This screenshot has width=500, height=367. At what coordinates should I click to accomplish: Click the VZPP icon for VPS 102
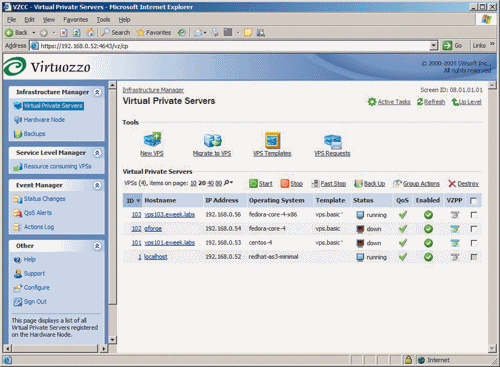tap(455, 229)
